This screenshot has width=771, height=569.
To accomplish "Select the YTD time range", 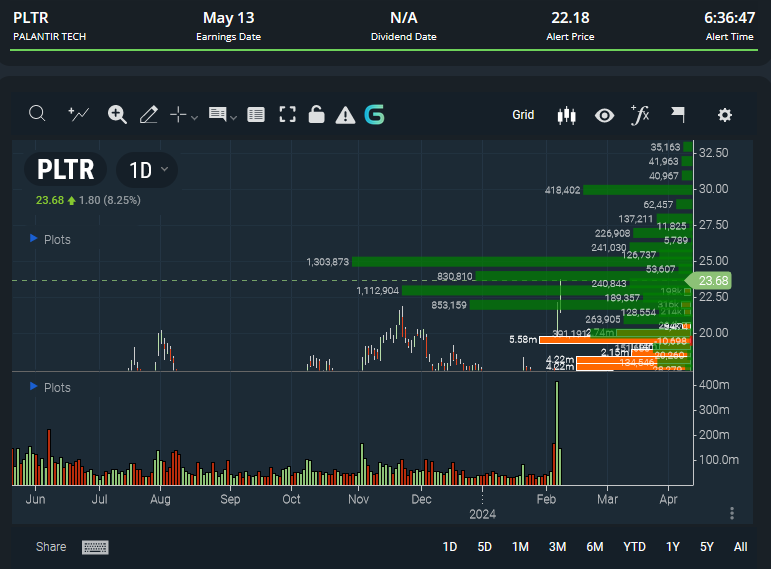I will tap(634, 547).
